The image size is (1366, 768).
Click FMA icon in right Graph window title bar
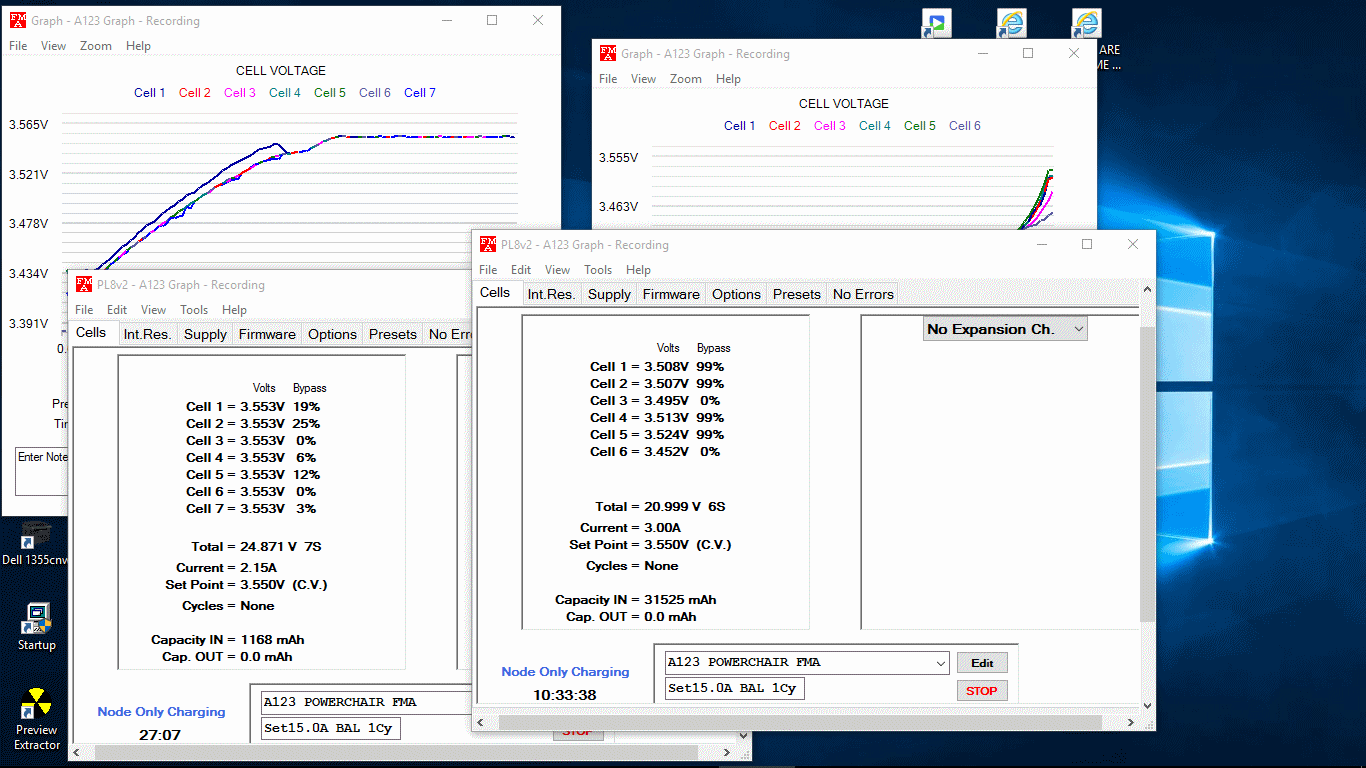pyautogui.click(x=608, y=54)
